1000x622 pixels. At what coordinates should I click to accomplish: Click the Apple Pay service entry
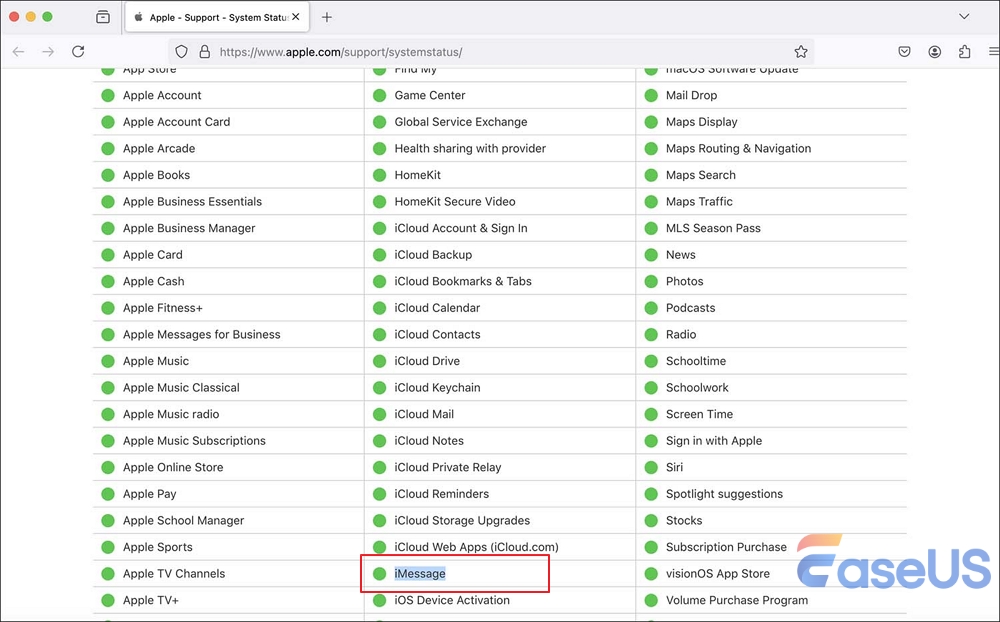pos(149,494)
